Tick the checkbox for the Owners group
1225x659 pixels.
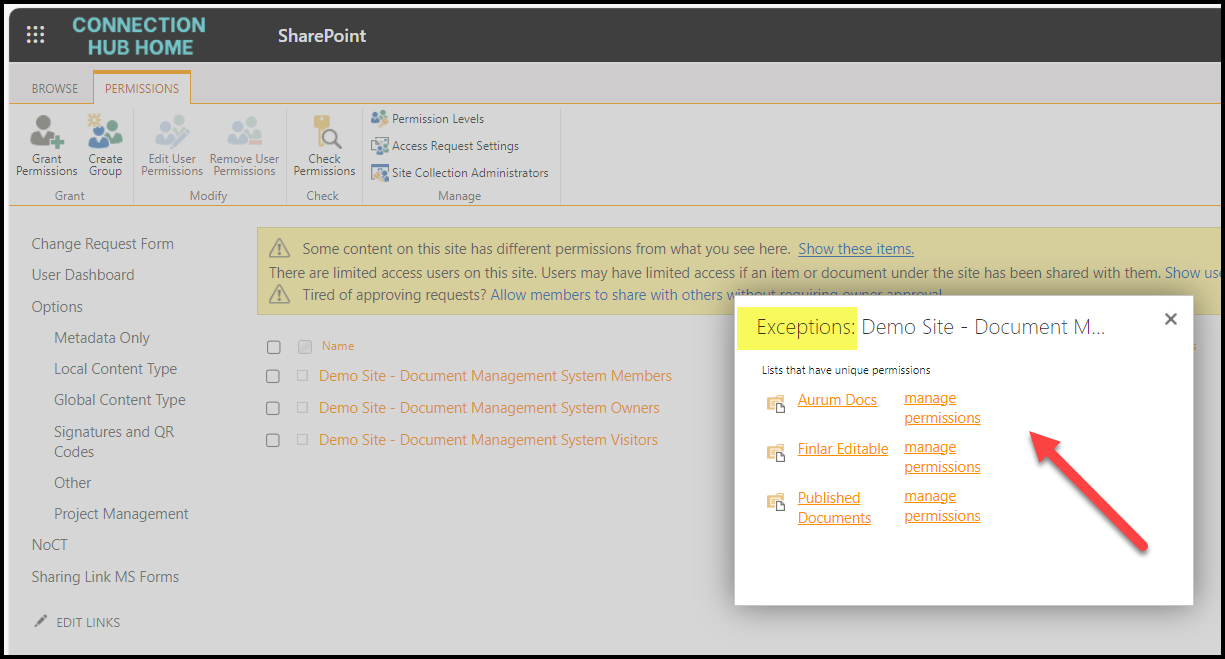coord(273,409)
